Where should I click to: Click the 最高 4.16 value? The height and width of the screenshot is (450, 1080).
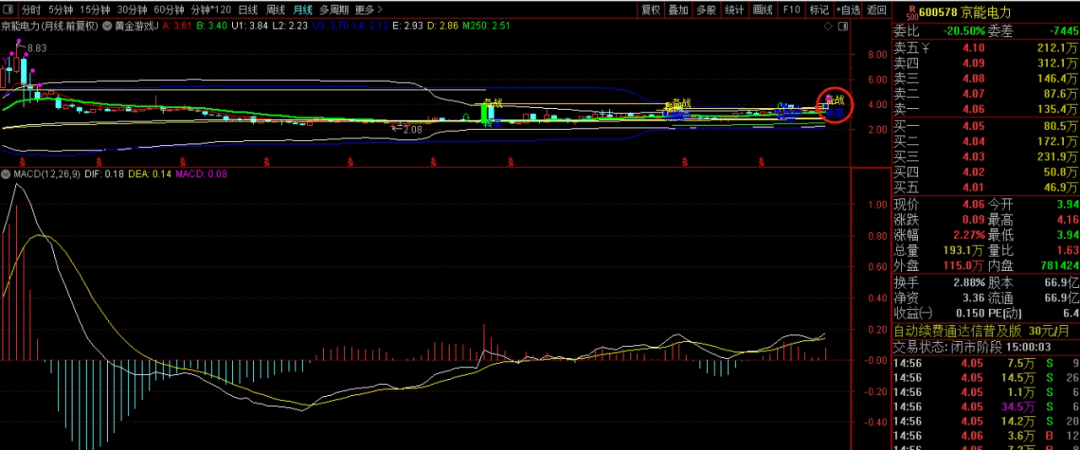1068,220
